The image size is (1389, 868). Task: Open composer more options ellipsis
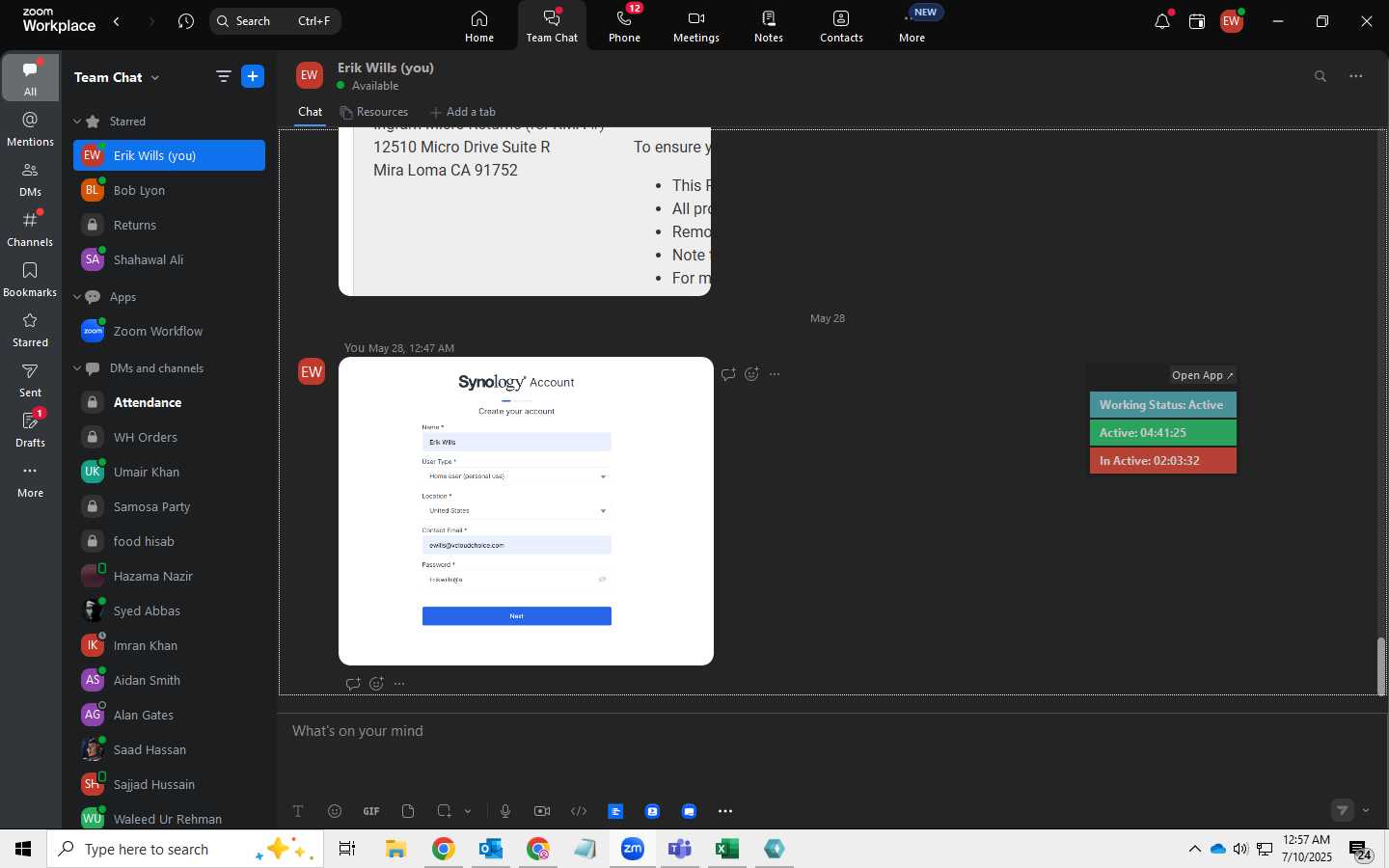coord(725,811)
